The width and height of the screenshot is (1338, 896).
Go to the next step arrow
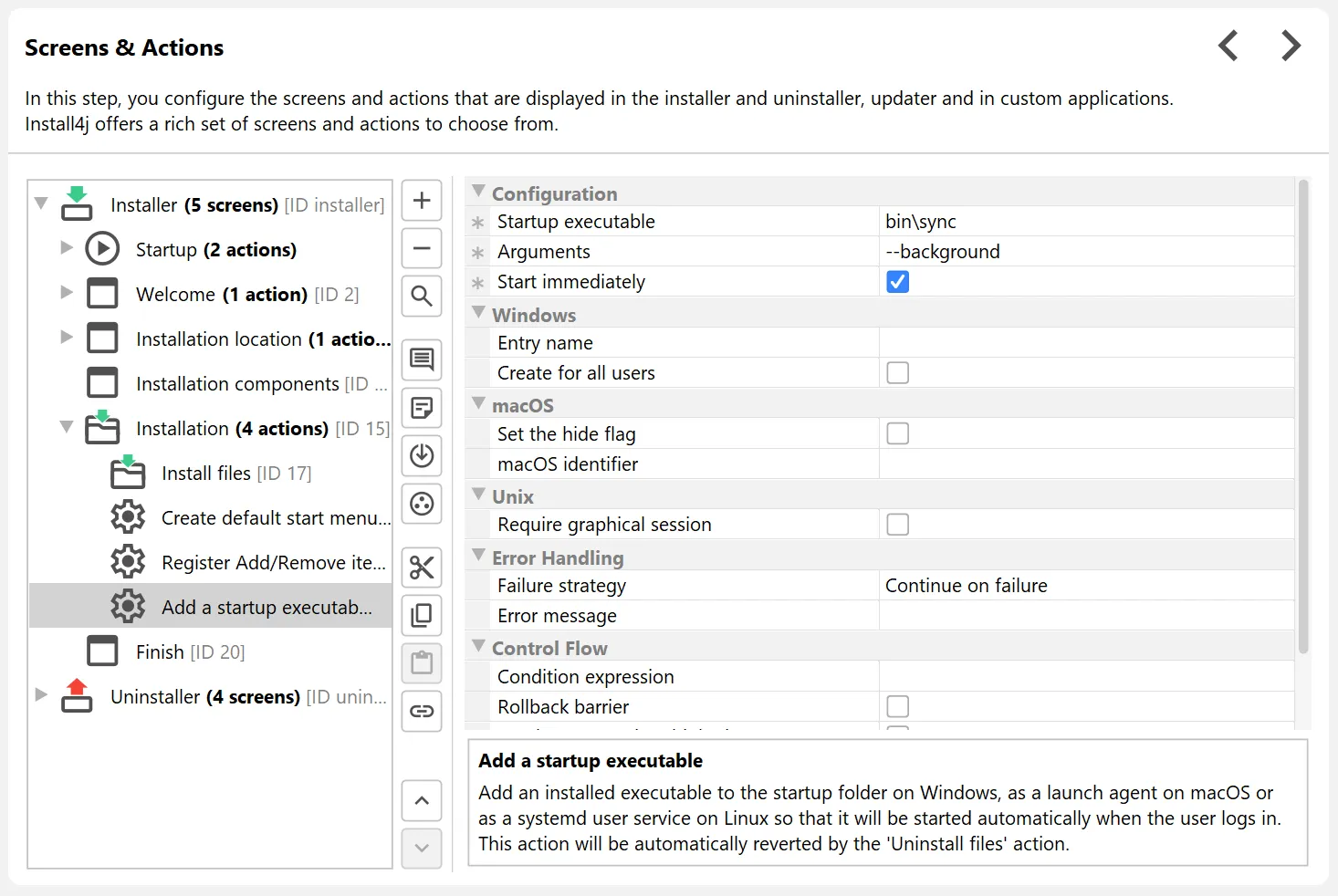(1291, 46)
